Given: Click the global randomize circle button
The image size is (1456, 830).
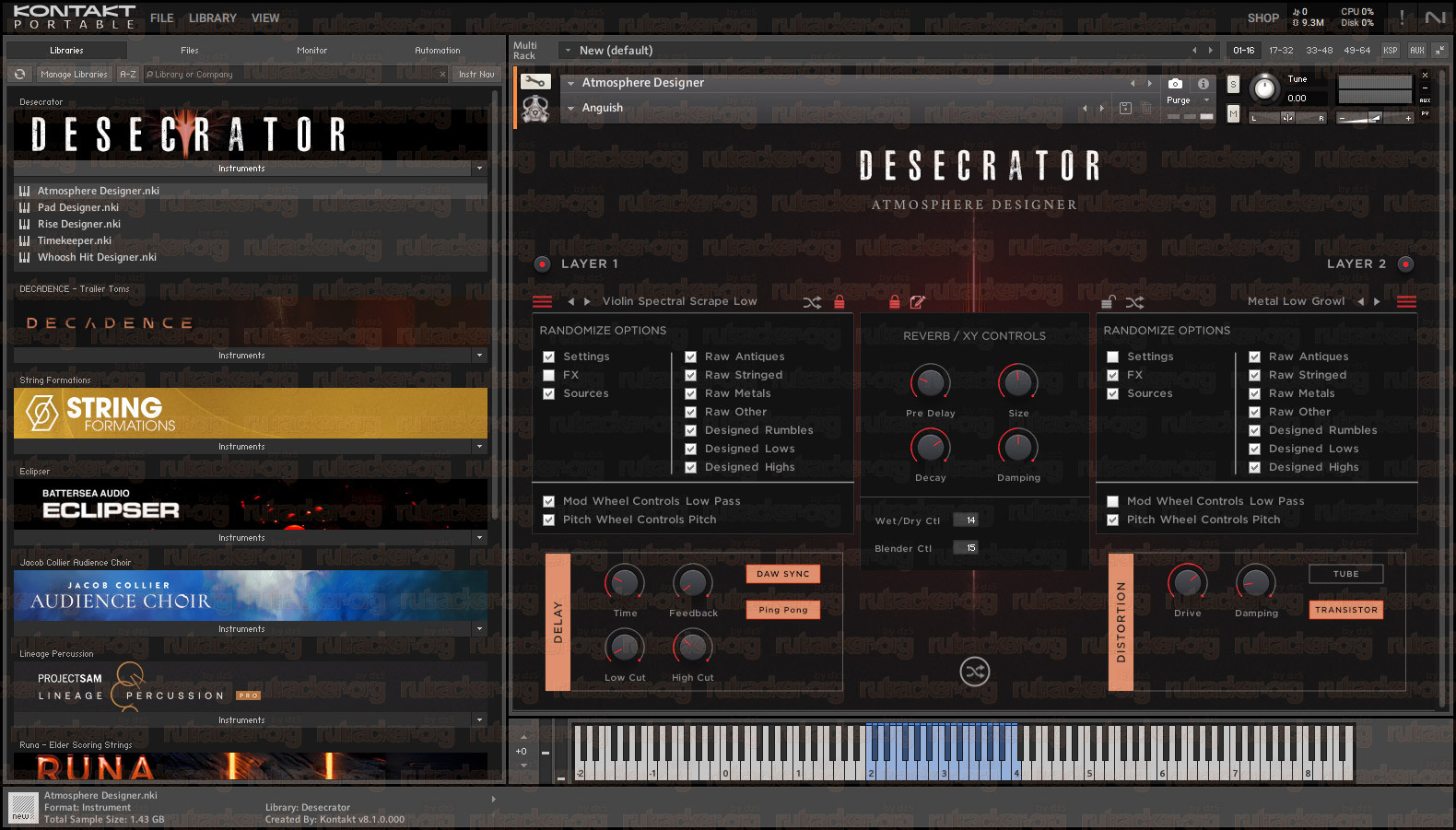Looking at the screenshot, I should click(x=975, y=672).
